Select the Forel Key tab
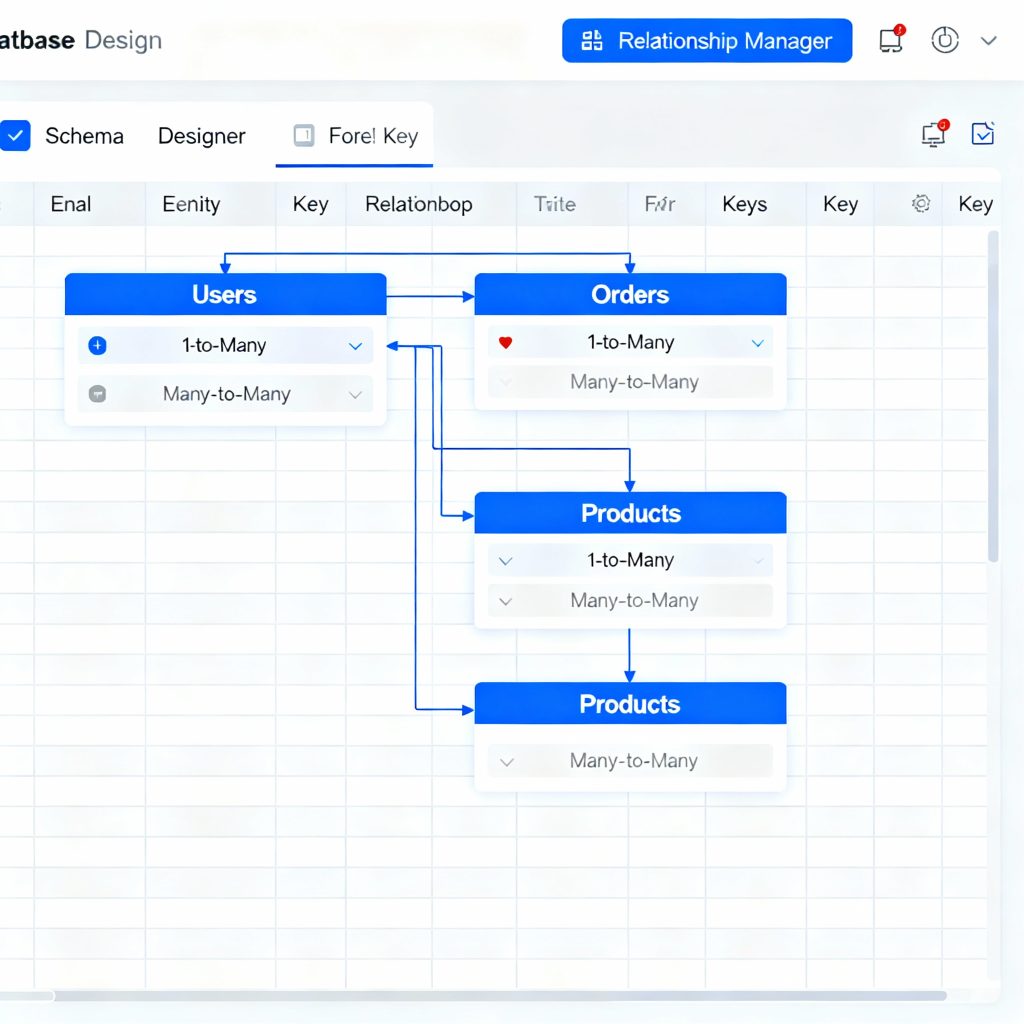This screenshot has width=1024, height=1024. pos(373,136)
